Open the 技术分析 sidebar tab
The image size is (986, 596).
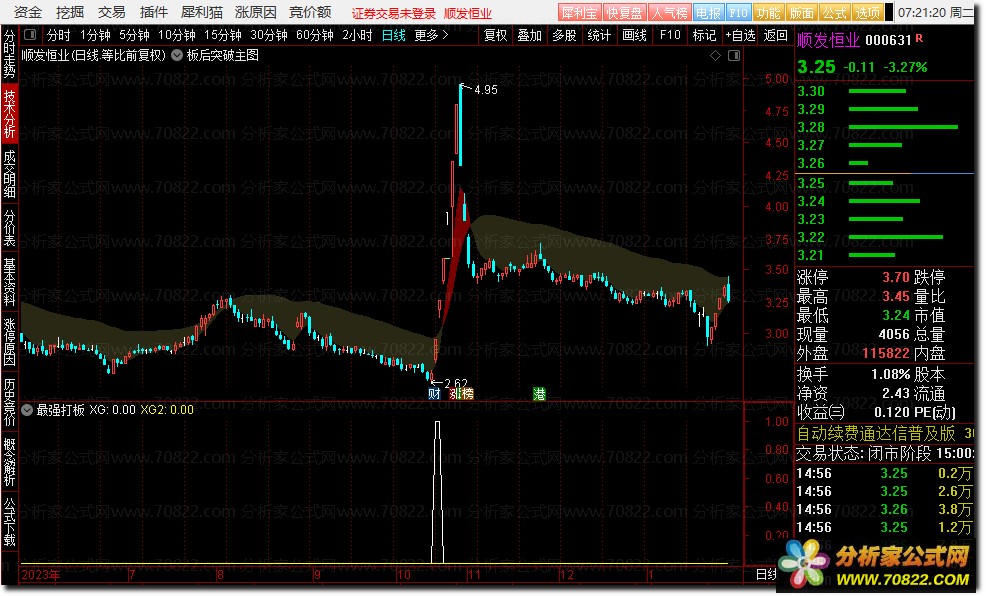9,113
